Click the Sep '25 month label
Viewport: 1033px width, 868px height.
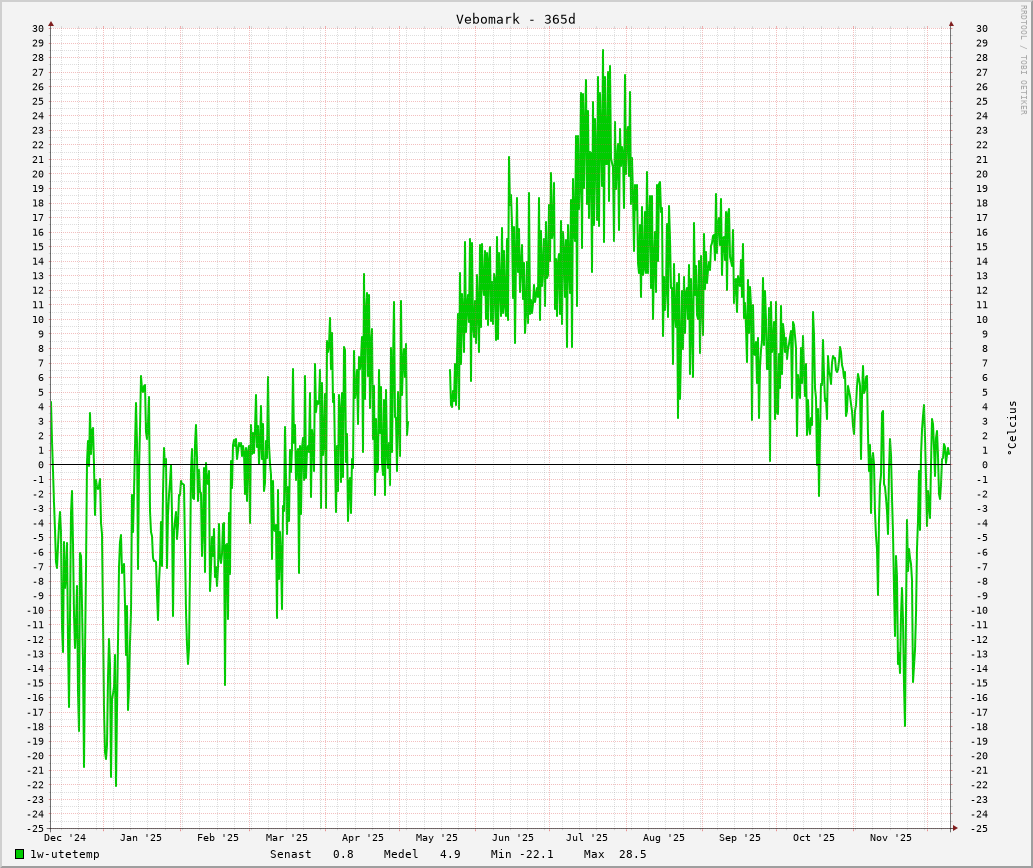click(740, 838)
